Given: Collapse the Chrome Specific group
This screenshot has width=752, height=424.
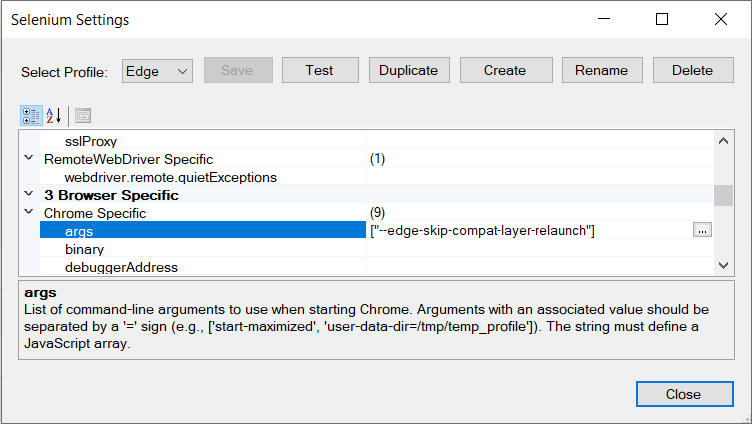Looking at the screenshot, I should click(28, 213).
